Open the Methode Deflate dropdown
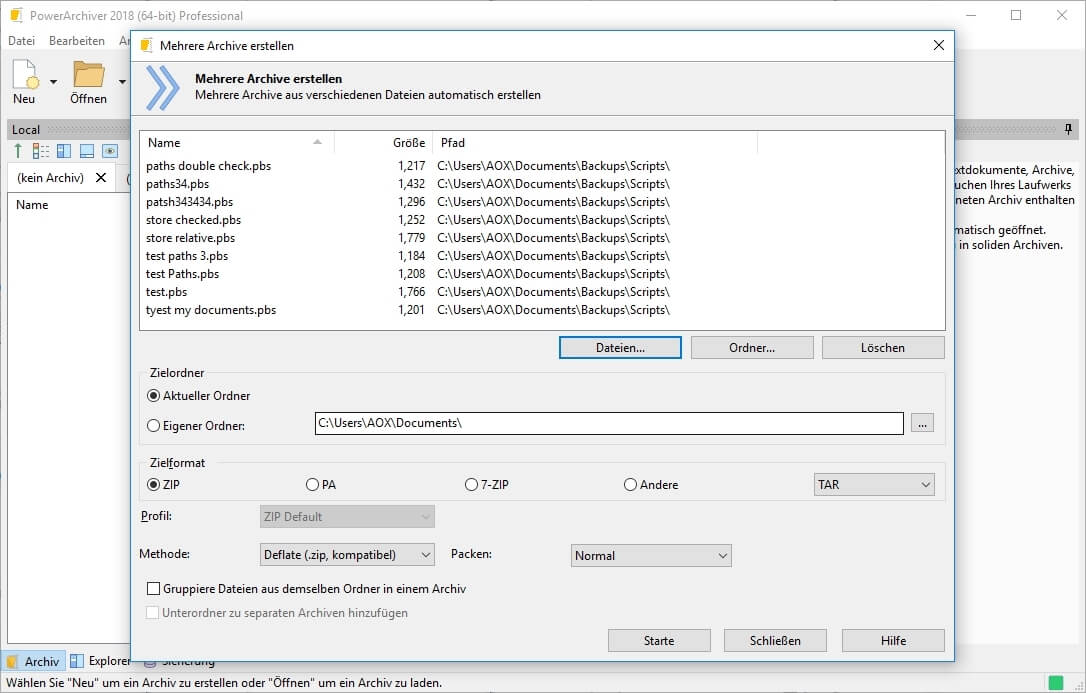The width and height of the screenshot is (1086, 693). (x=347, y=555)
